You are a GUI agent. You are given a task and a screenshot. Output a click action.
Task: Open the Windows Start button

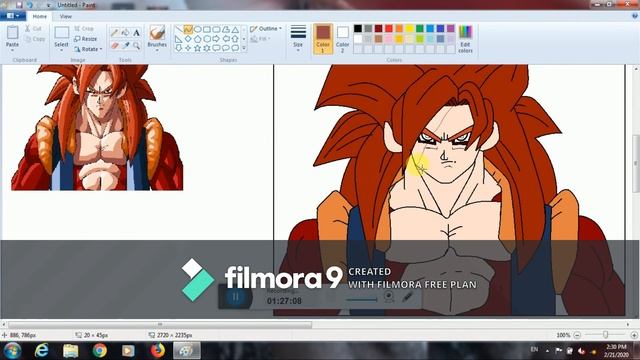click(x=12, y=351)
